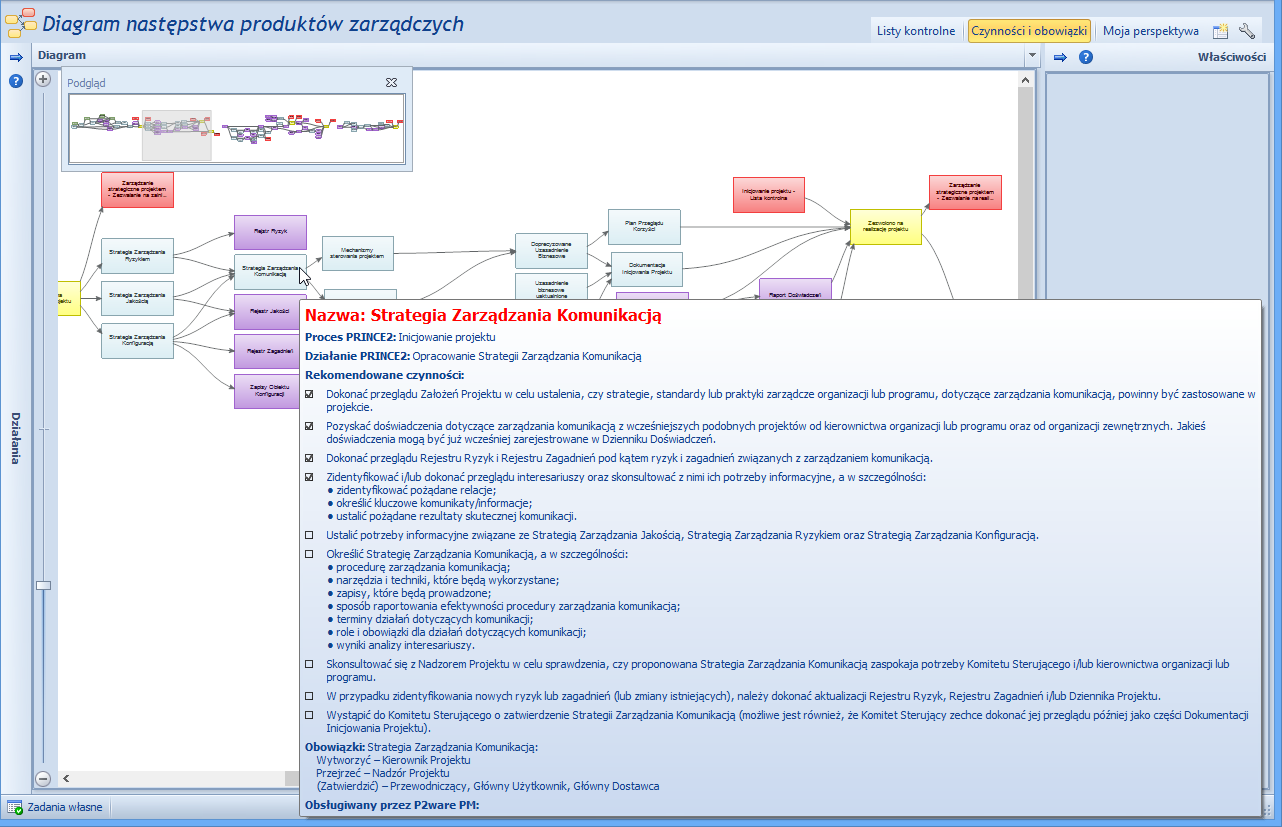Image resolution: width=1282 pixels, height=827 pixels.
Task: Move the zoom slider handle
Action: pyautogui.click(x=43, y=585)
